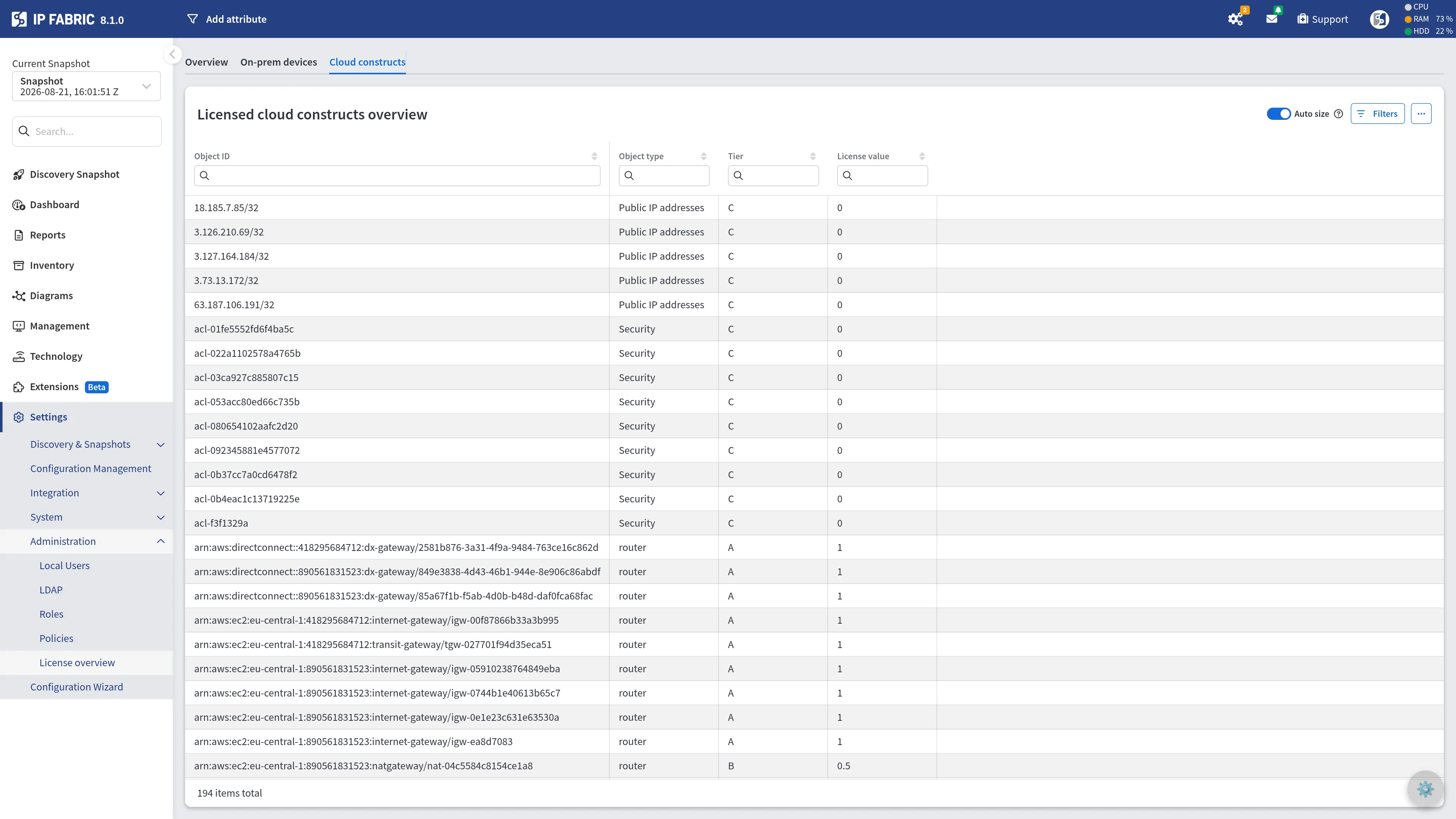Focus the Tier filter input
The image size is (1456, 819).
[773, 176]
